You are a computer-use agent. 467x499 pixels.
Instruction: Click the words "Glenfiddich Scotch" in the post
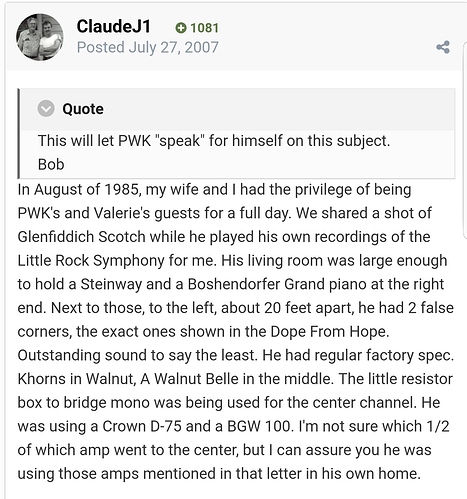81,237
